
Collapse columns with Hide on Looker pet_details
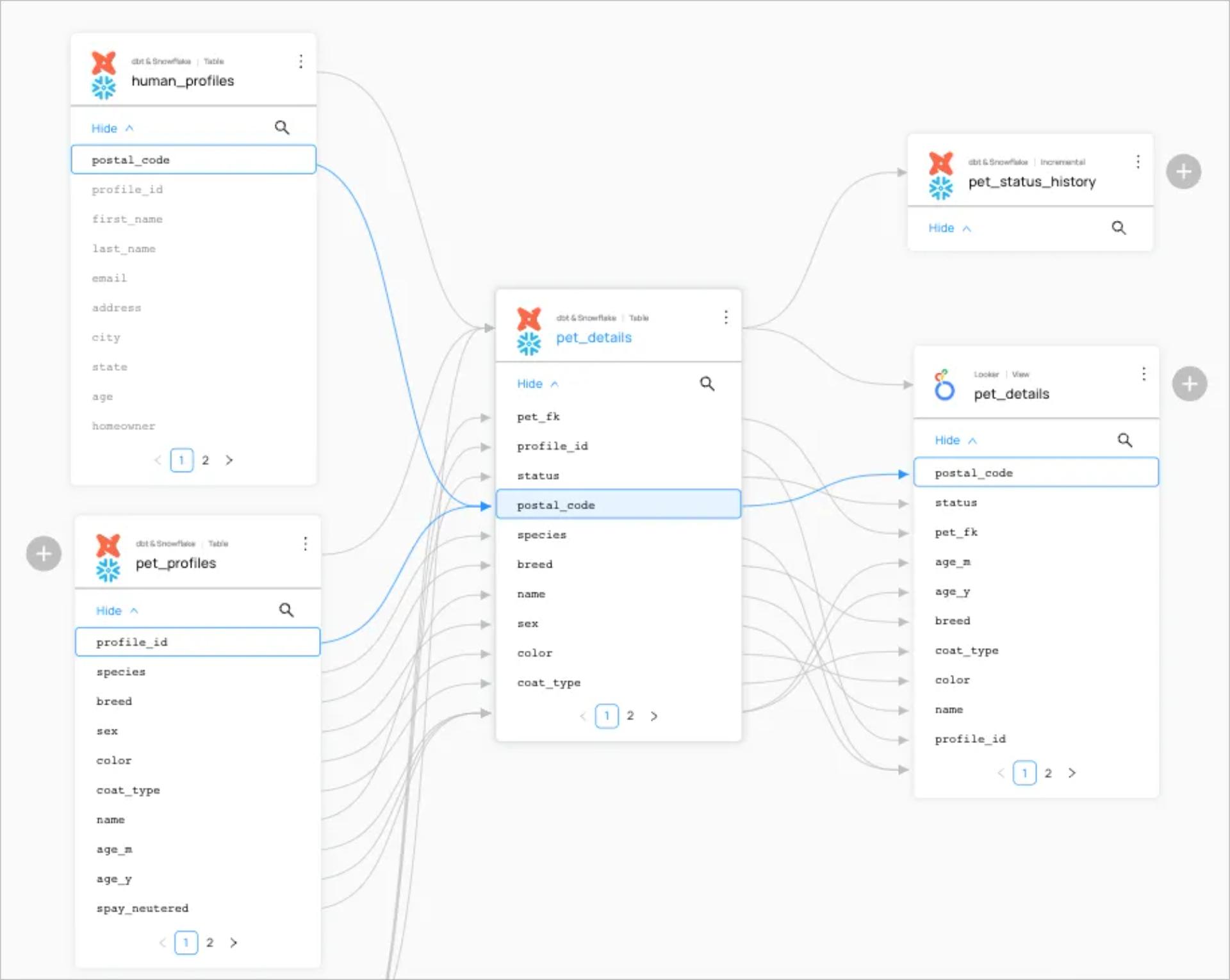pos(955,440)
